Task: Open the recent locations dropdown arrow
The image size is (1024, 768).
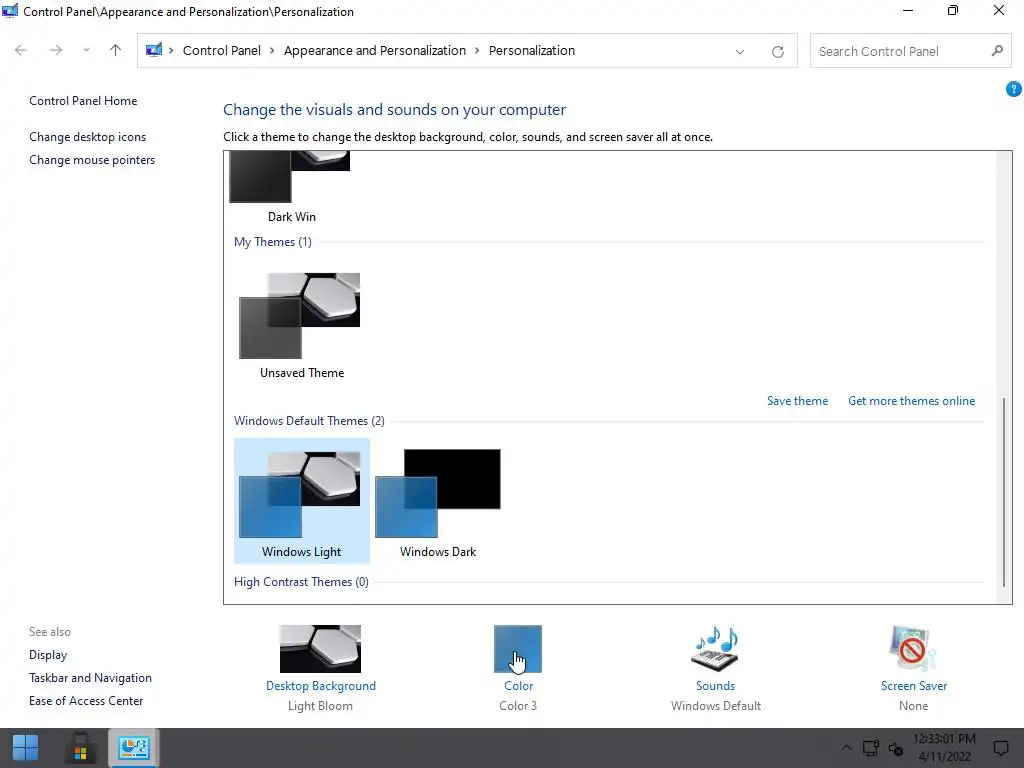Action: tap(86, 50)
